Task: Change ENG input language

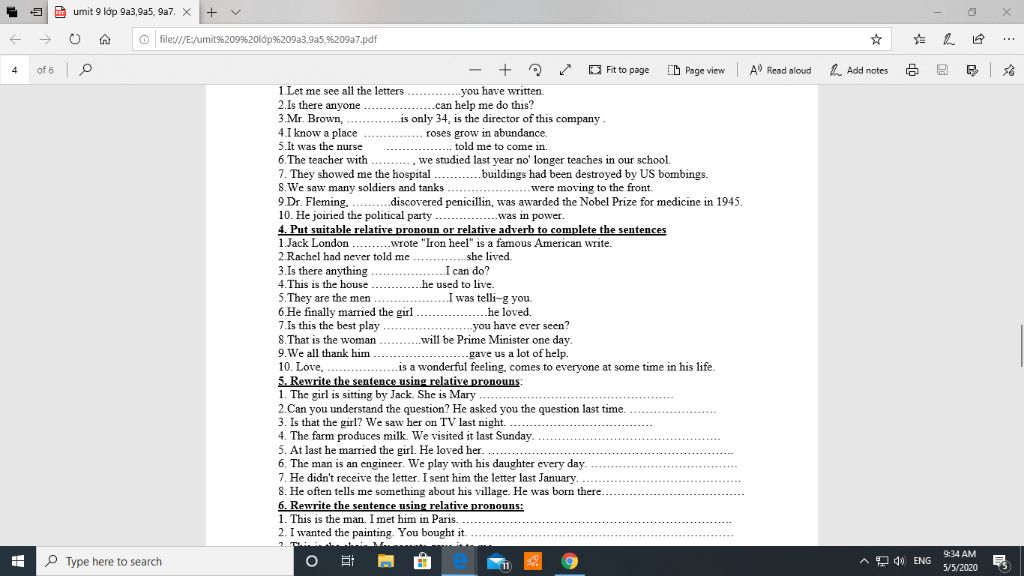Action: pos(922,561)
